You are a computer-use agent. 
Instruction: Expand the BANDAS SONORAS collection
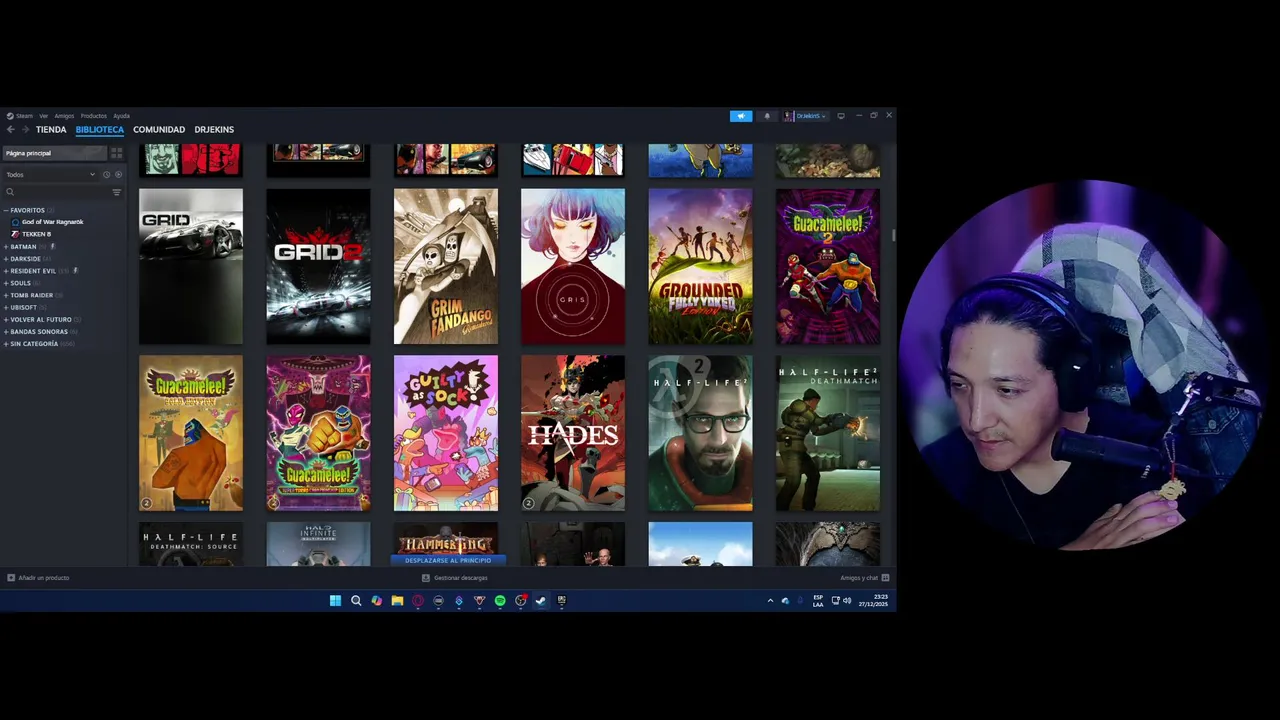pos(6,332)
